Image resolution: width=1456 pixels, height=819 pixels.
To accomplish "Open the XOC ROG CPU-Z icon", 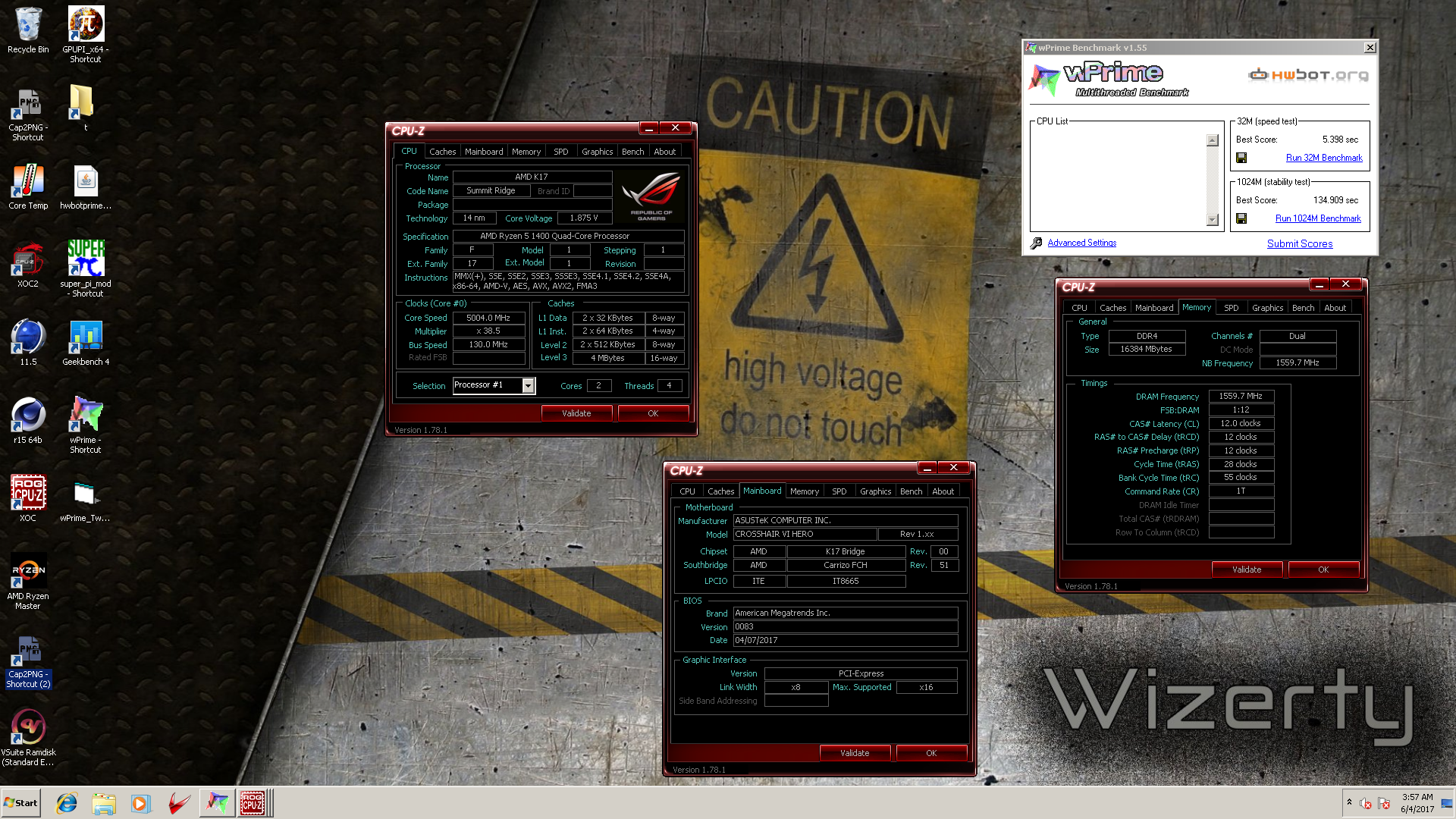I will pyautogui.click(x=28, y=499).
